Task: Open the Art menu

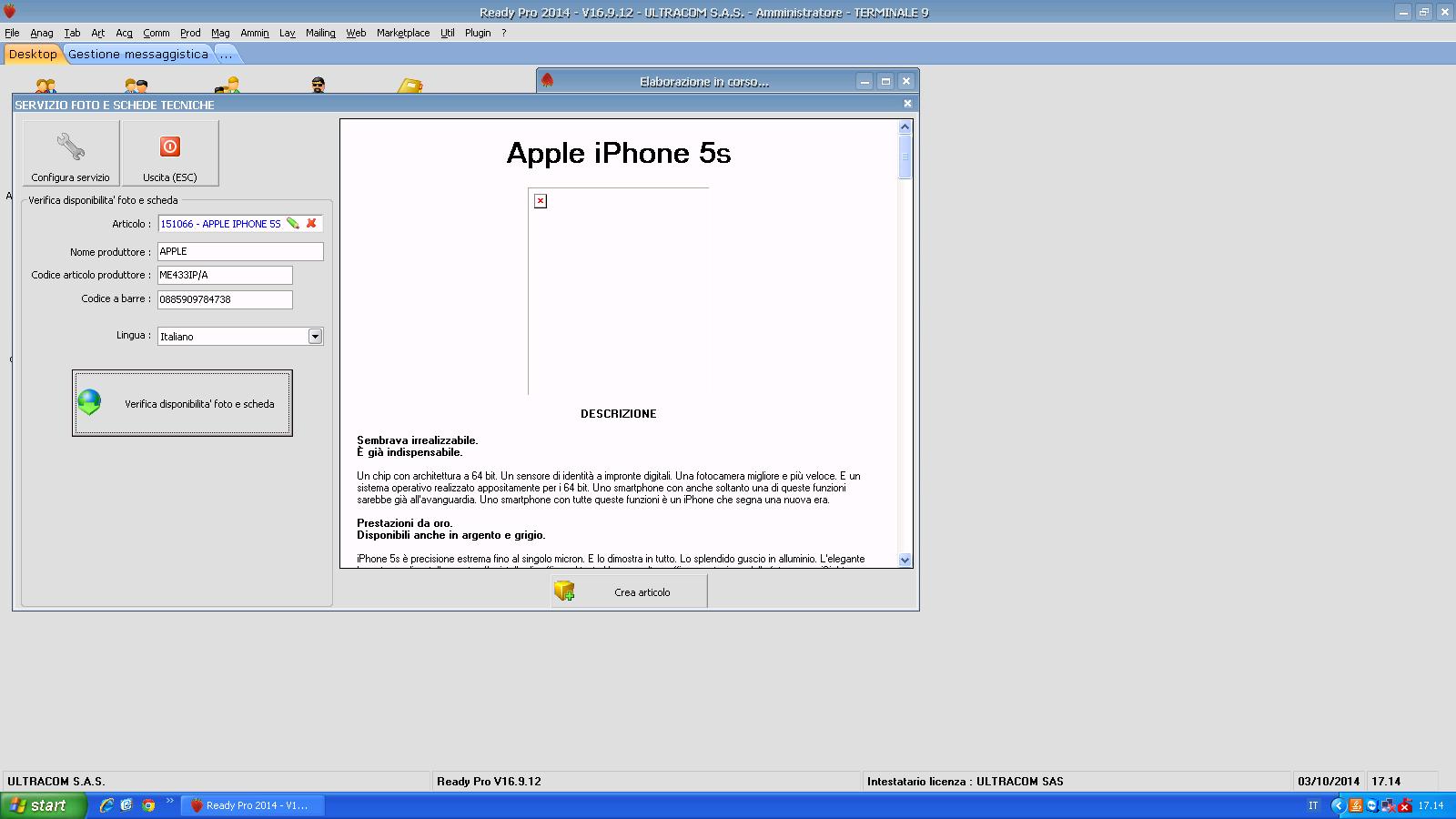Action: [x=98, y=33]
